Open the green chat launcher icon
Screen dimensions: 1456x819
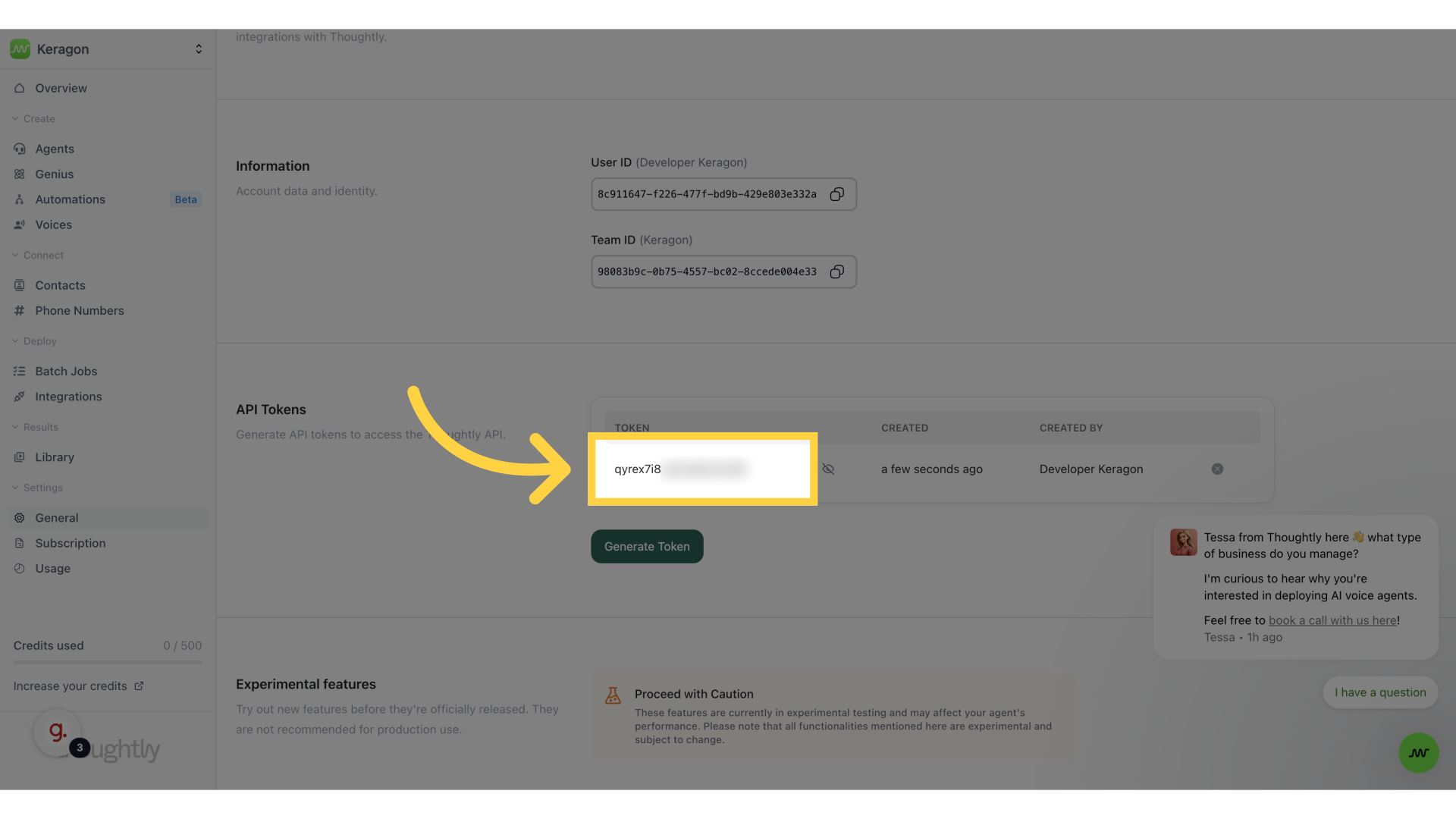pos(1418,753)
